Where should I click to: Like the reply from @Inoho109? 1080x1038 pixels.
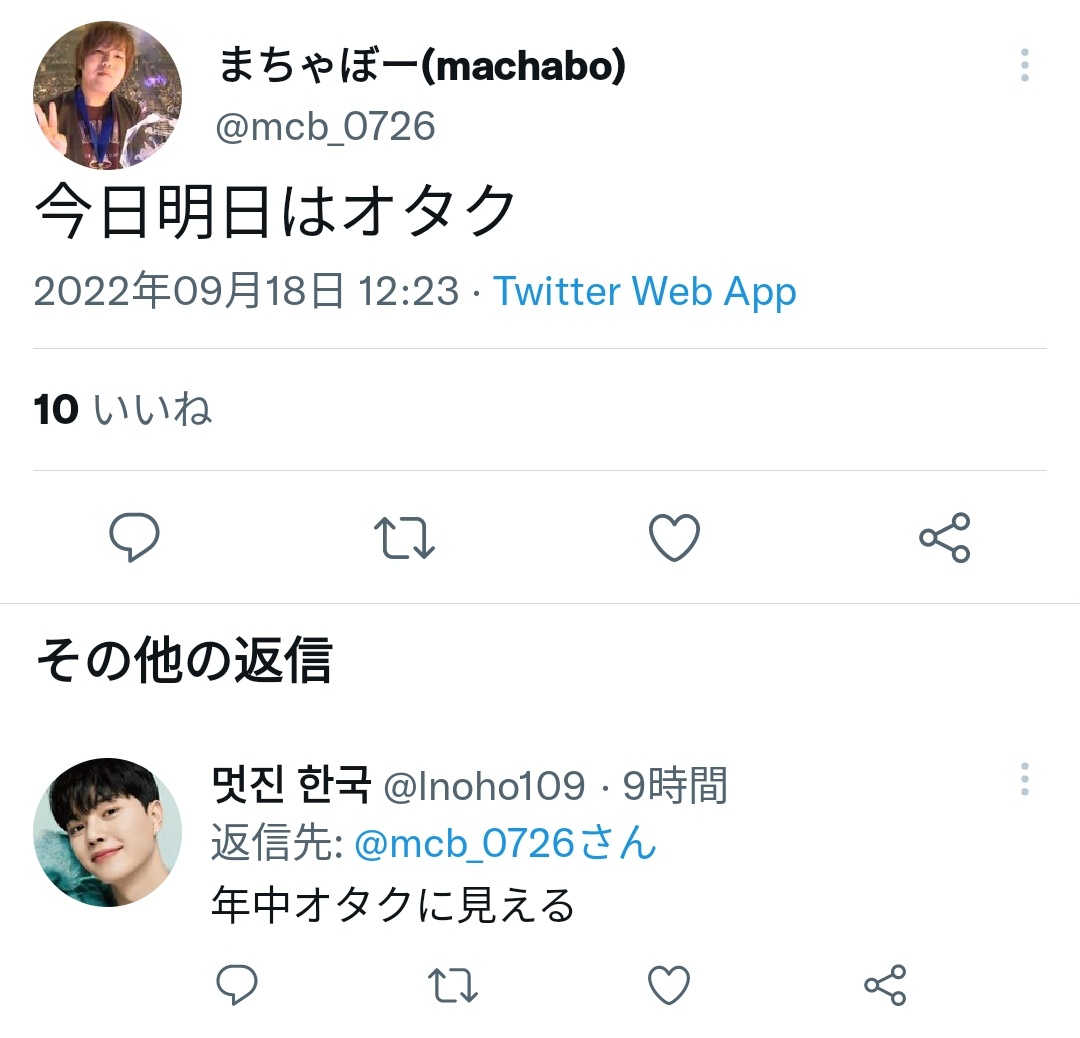click(669, 985)
